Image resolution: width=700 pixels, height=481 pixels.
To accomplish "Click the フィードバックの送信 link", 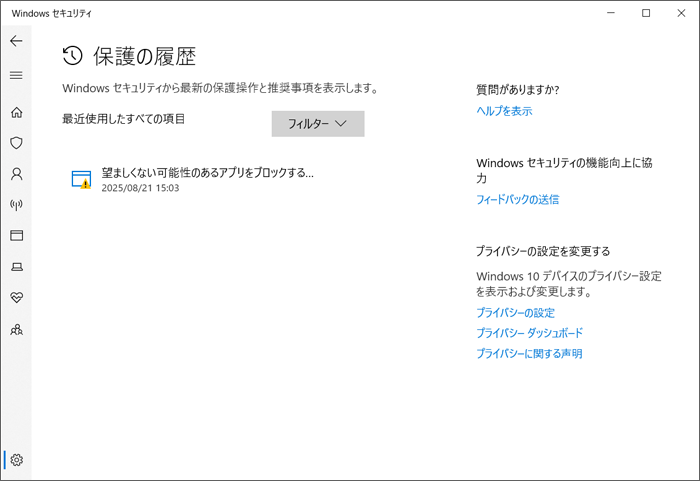I will [x=517, y=199].
